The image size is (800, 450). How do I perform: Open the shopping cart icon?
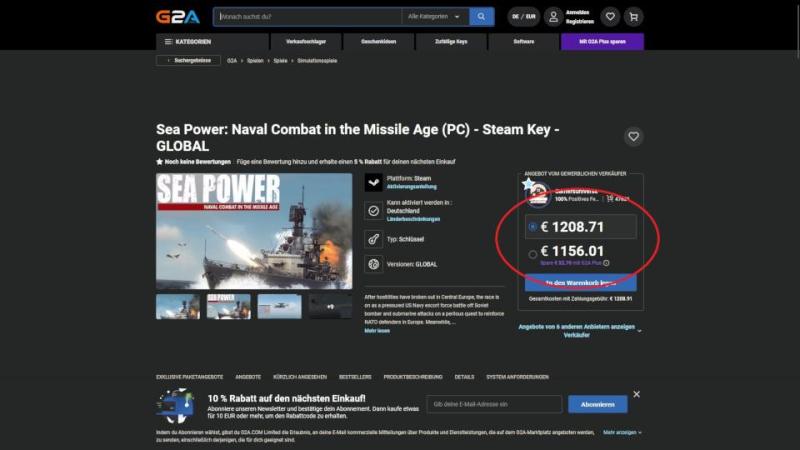pos(634,17)
